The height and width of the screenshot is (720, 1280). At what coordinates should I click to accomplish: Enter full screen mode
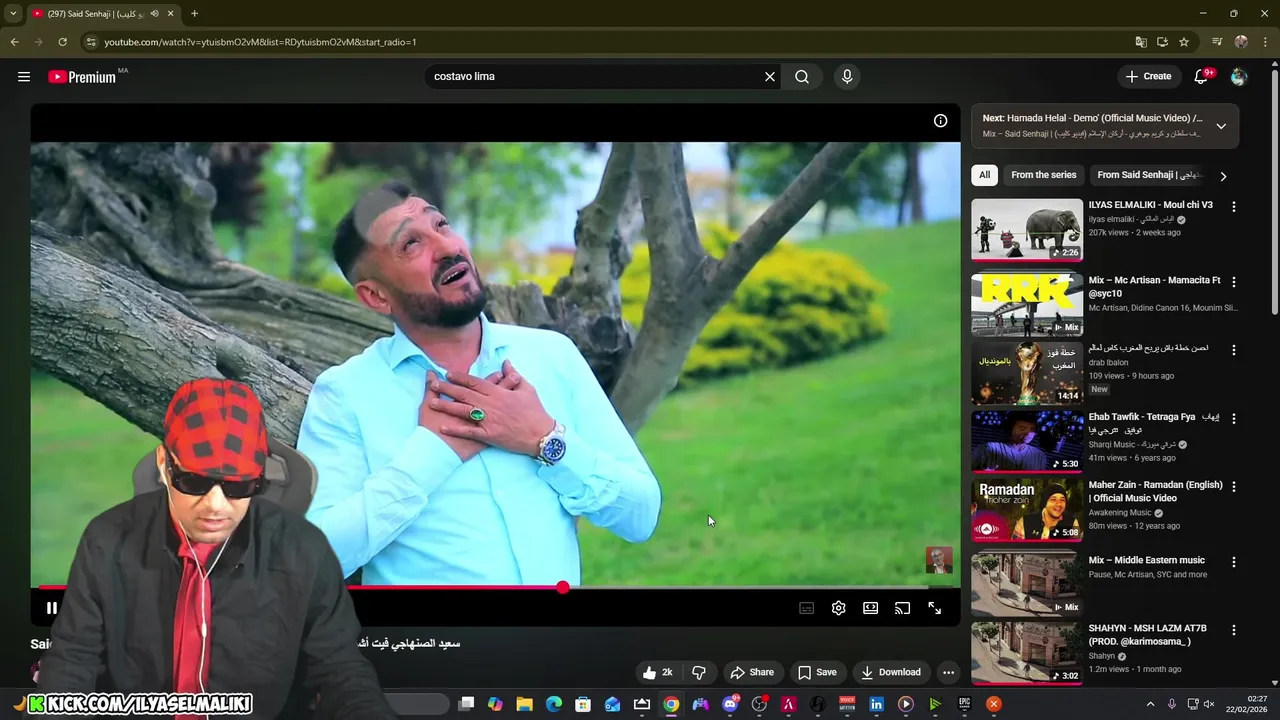click(934, 608)
